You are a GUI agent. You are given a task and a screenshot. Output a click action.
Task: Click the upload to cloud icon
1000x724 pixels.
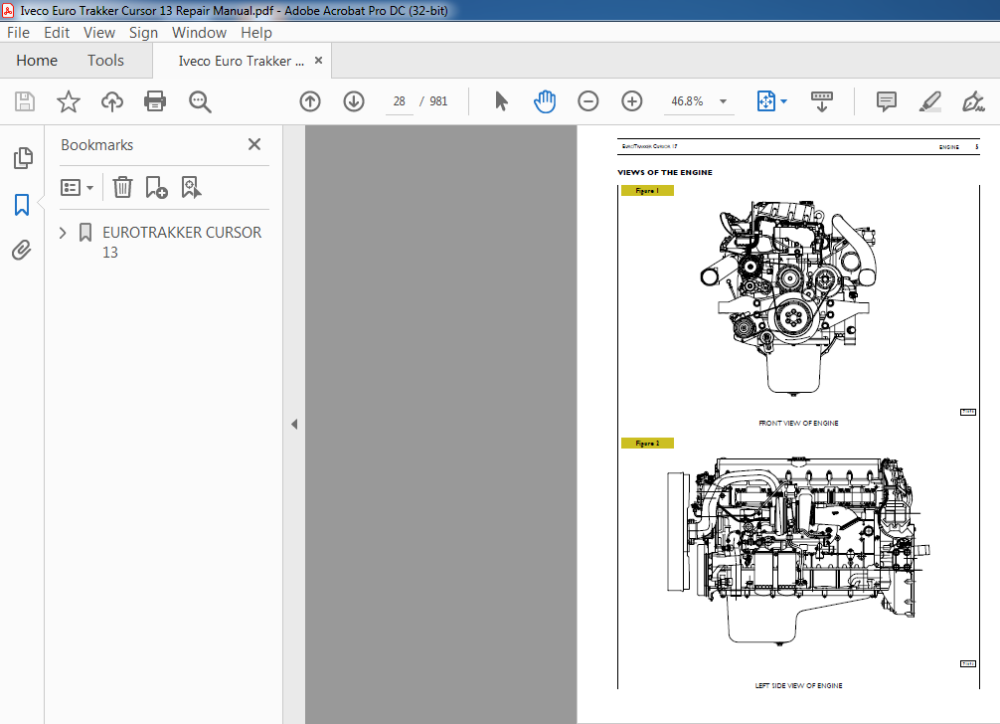click(x=112, y=101)
